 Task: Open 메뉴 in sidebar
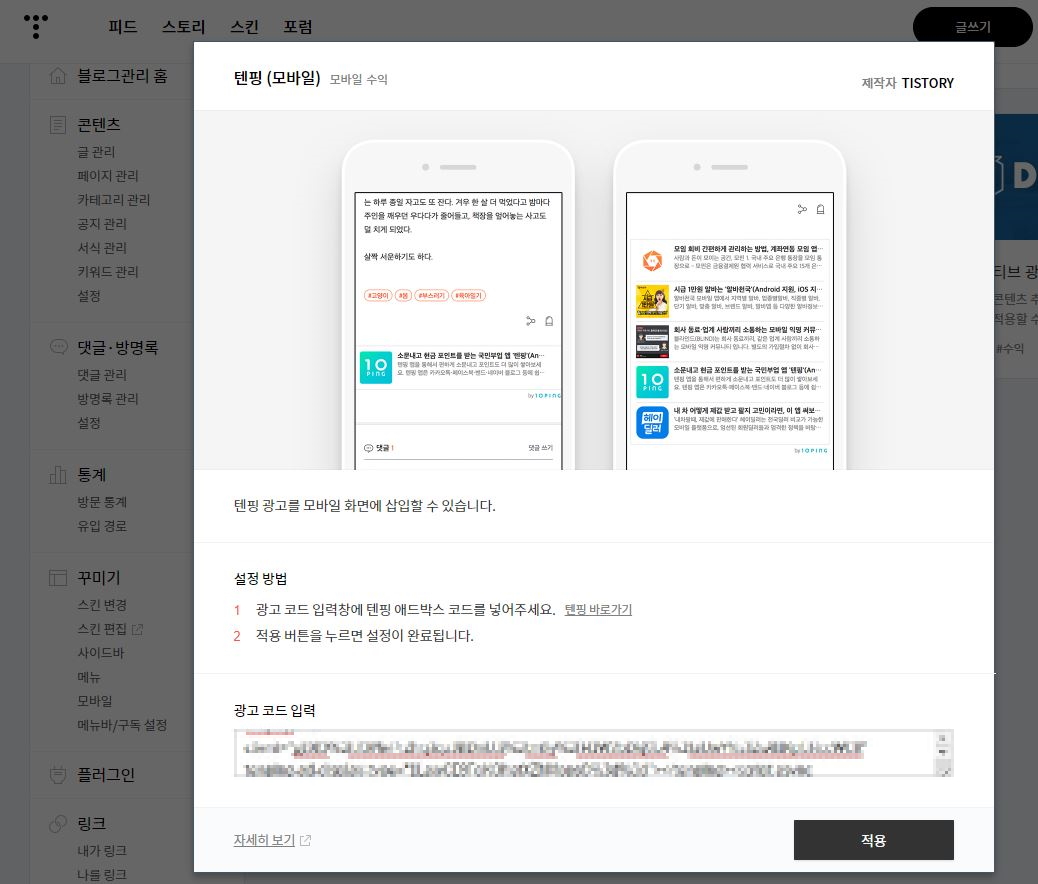coord(89,677)
